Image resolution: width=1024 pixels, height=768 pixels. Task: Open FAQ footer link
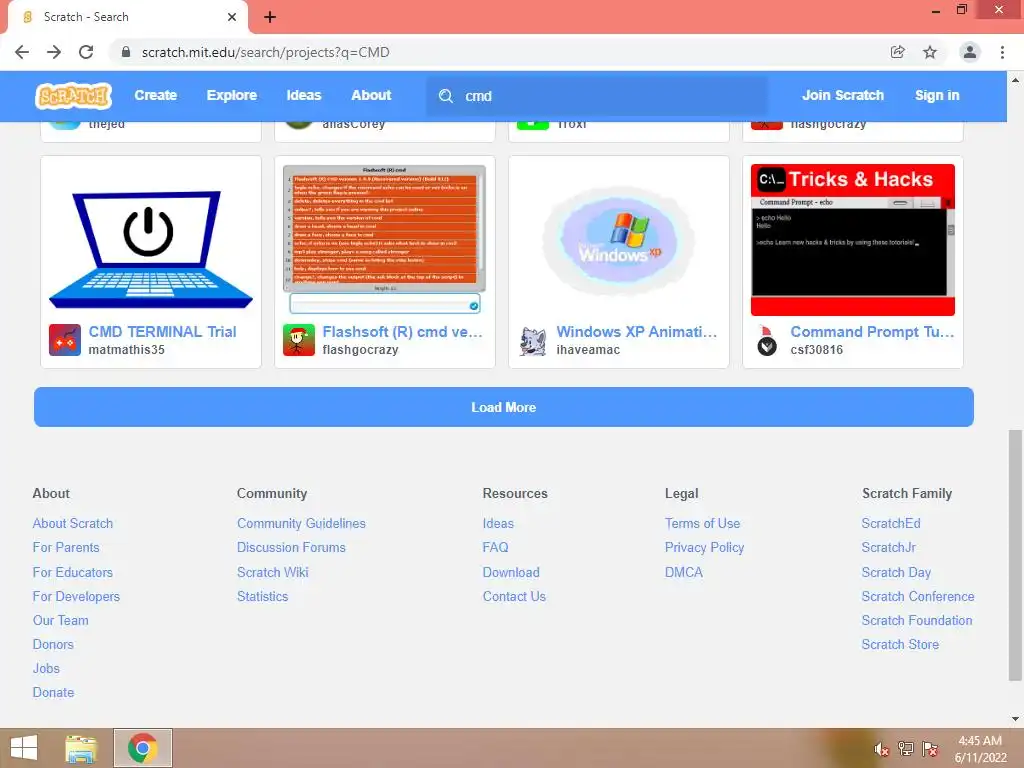pos(495,547)
